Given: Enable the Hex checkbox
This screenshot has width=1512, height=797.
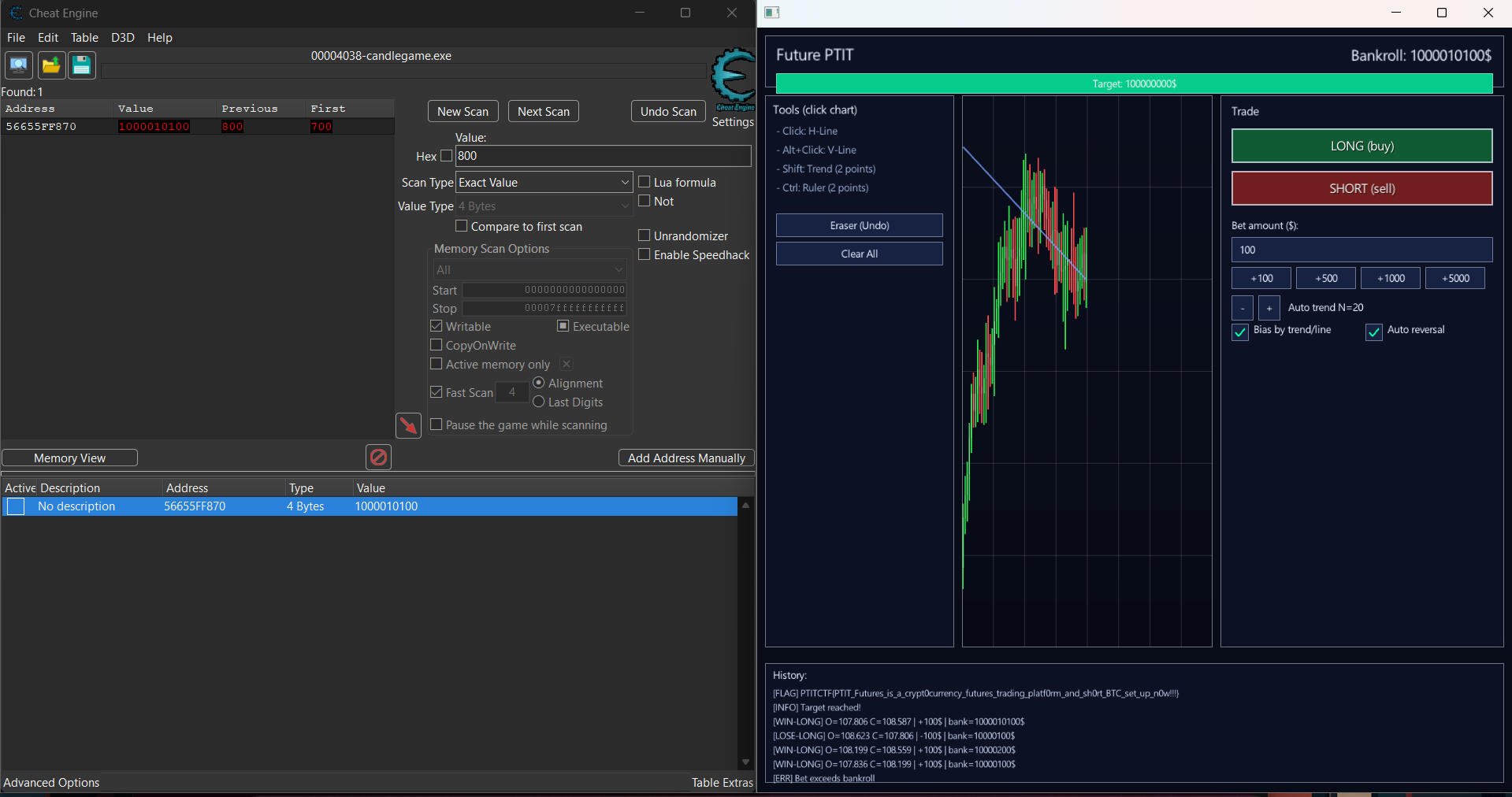Looking at the screenshot, I should [x=446, y=156].
